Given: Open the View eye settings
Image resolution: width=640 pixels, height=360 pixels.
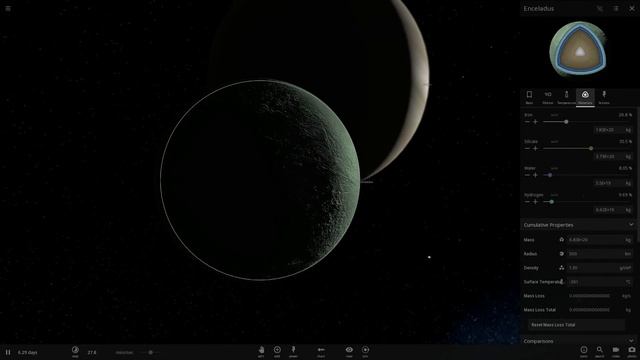Looking at the screenshot, I should [349, 351].
